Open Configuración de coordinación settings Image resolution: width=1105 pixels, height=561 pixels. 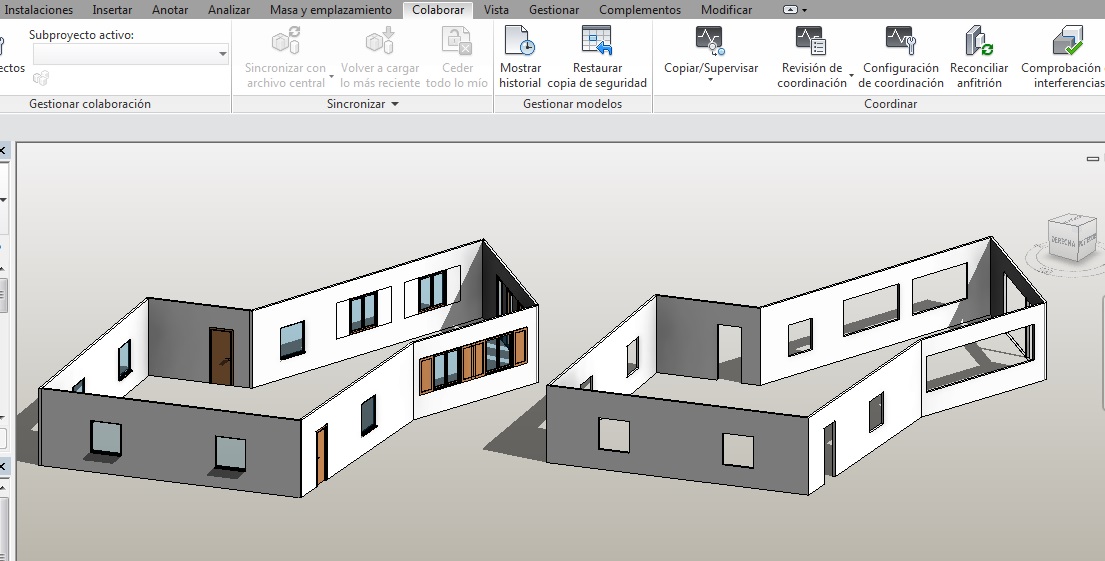point(901,42)
